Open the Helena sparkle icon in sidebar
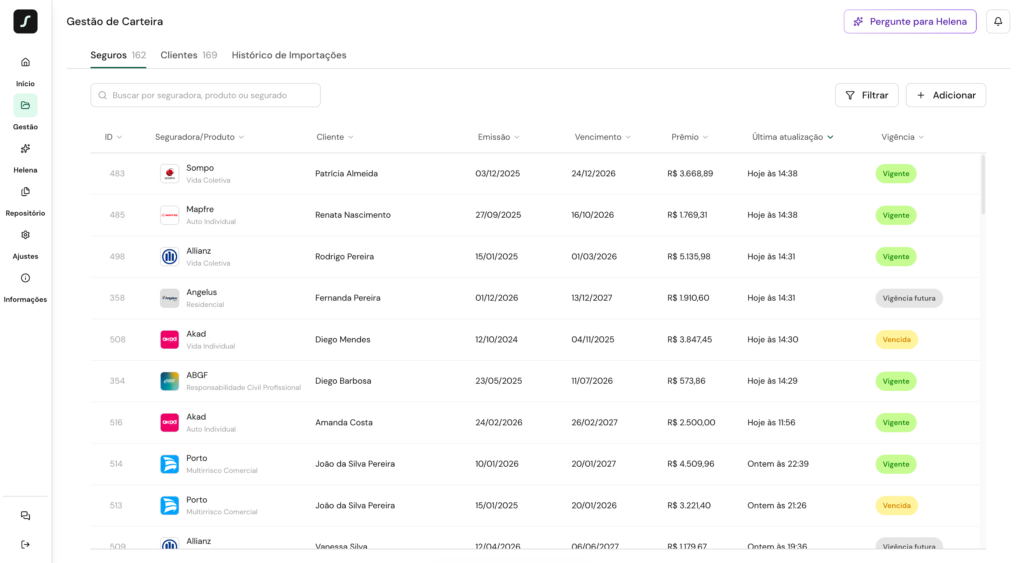 click(x=25, y=148)
